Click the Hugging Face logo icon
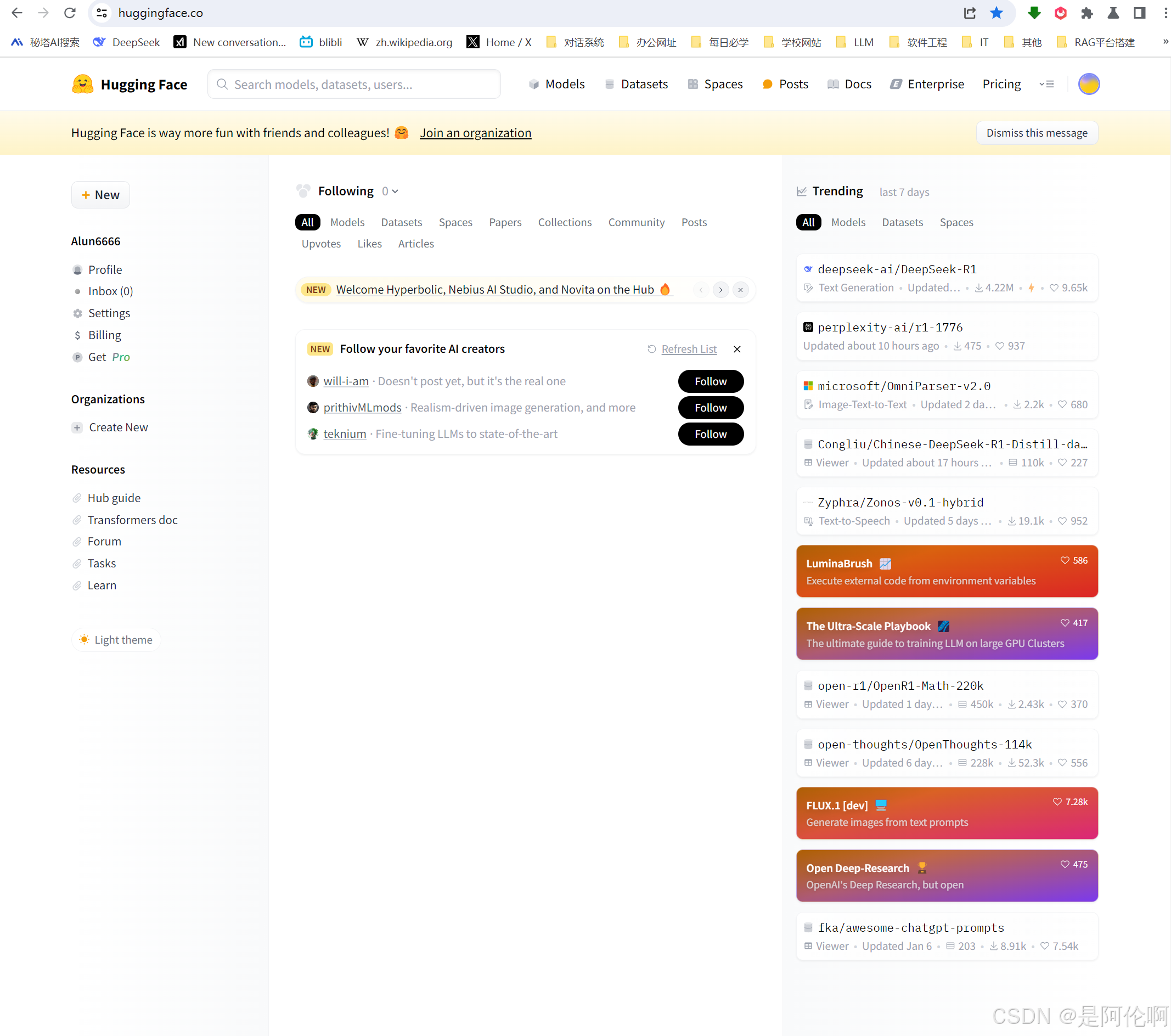The height and width of the screenshot is (1036, 1171). click(82, 85)
